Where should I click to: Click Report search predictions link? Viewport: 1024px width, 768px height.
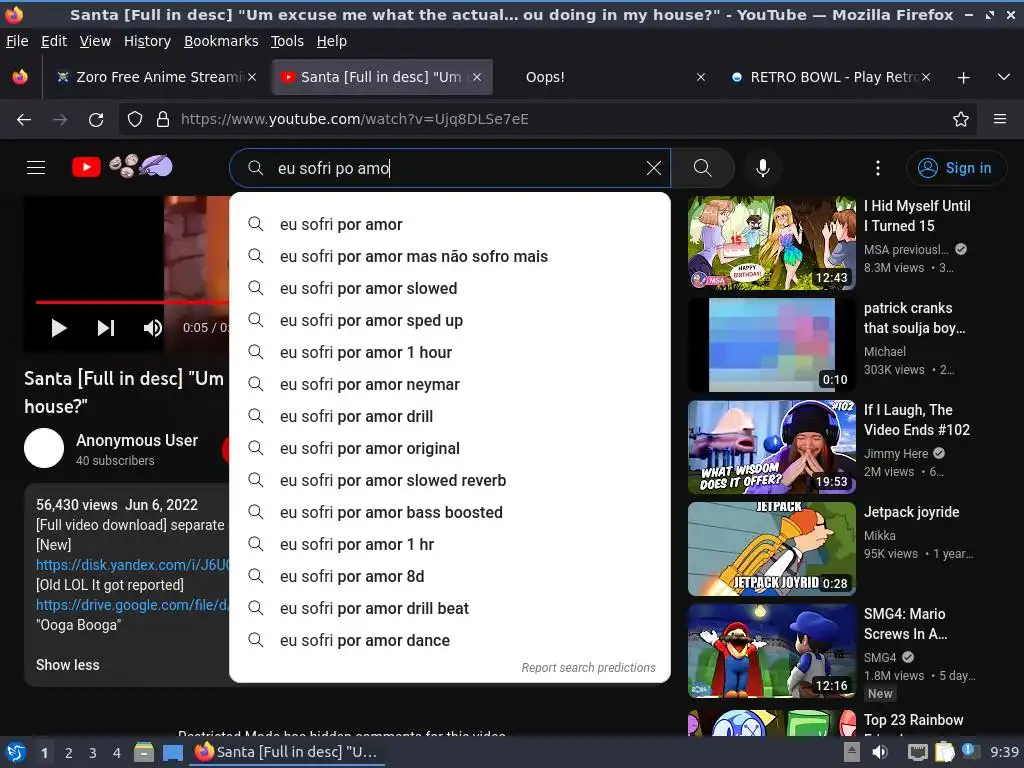(x=588, y=667)
